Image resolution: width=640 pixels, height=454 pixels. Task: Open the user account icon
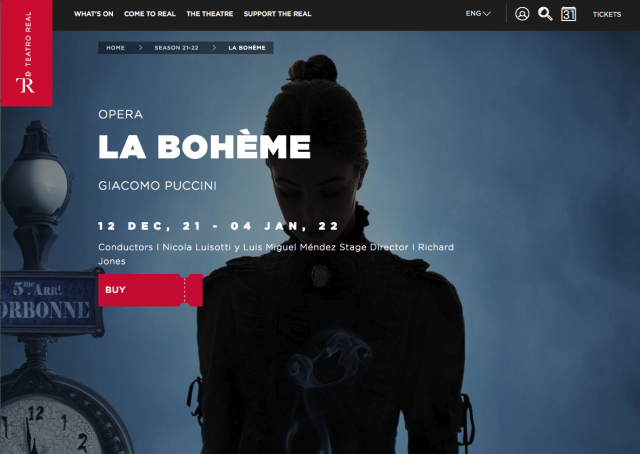tap(522, 14)
